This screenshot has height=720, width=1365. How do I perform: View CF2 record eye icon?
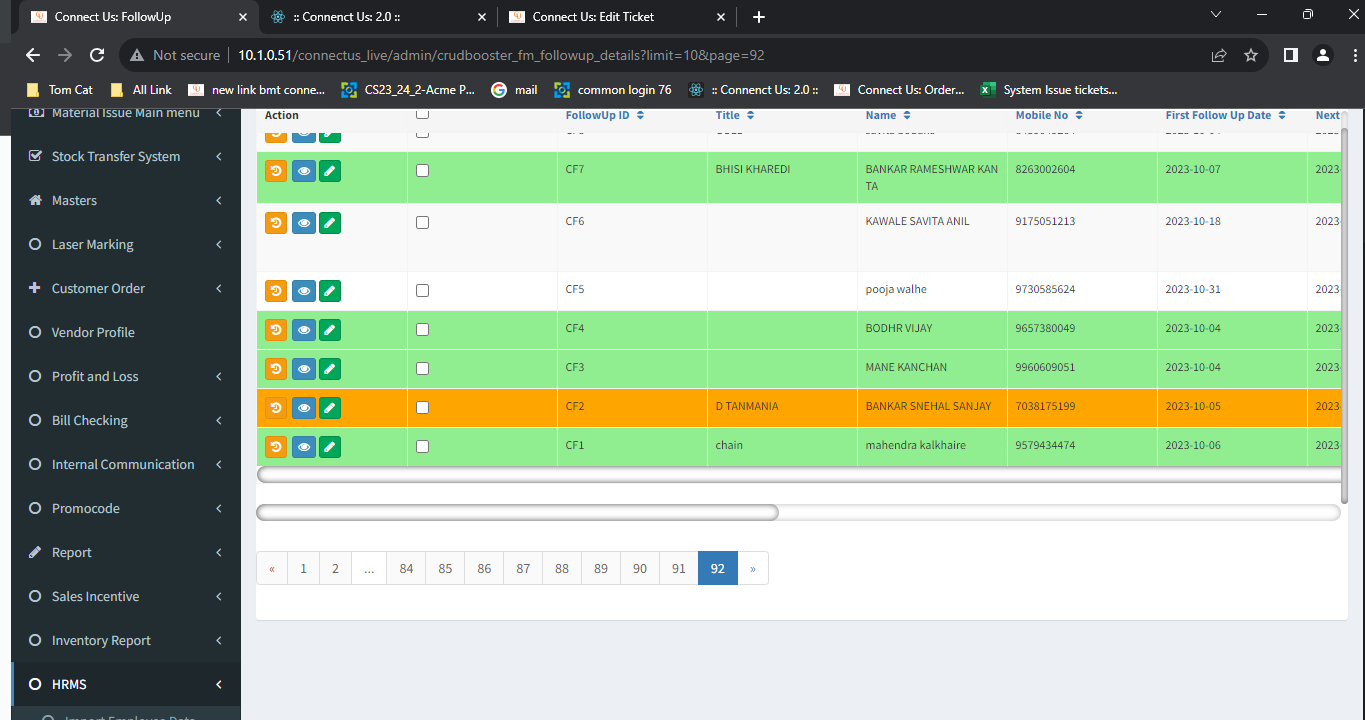pos(303,408)
